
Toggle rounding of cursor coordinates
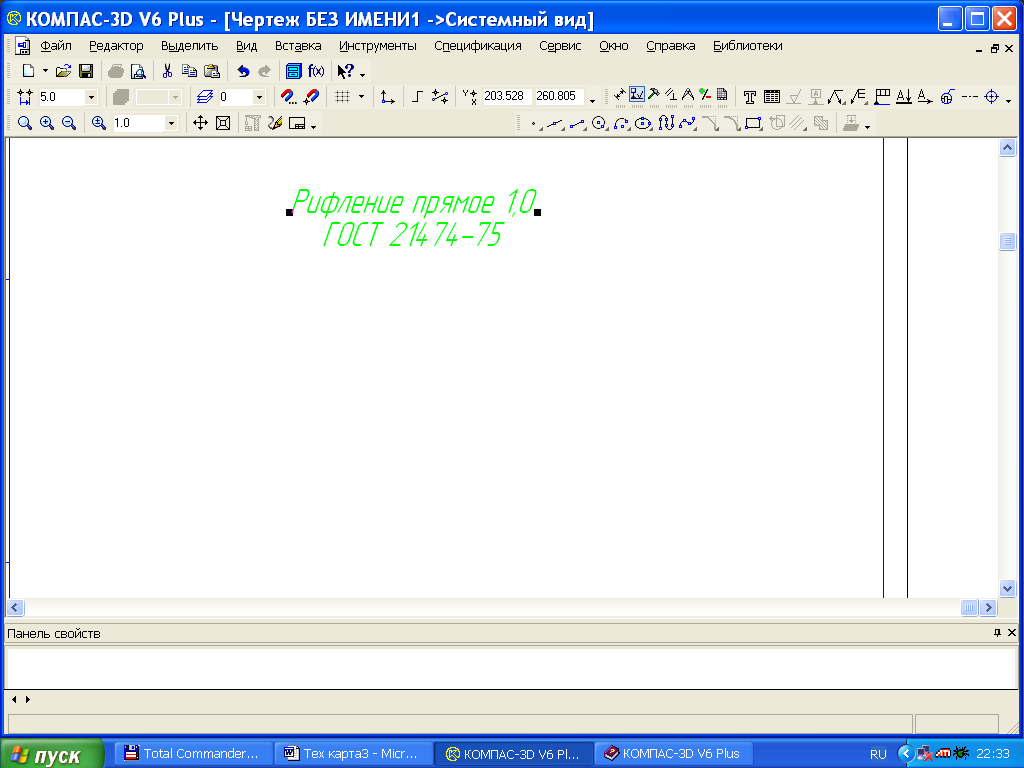coord(440,97)
